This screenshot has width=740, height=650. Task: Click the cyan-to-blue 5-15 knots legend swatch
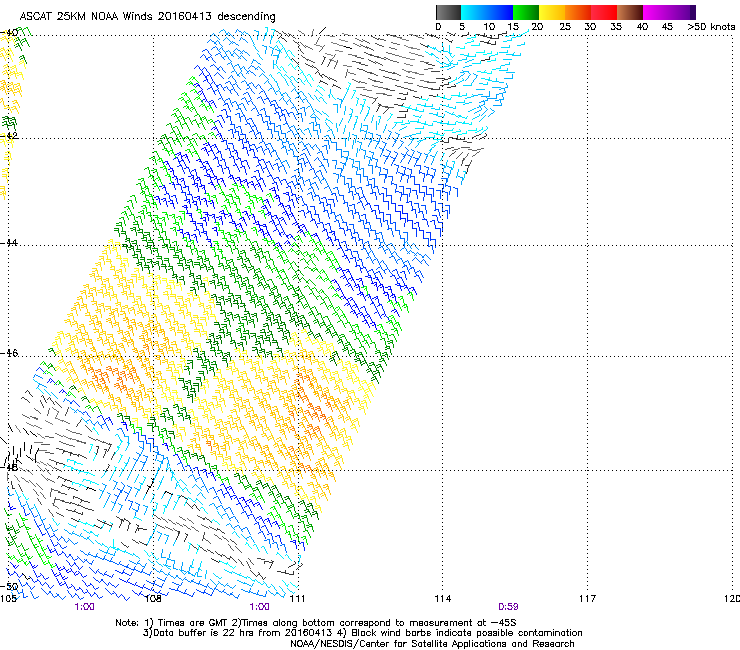coord(487,12)
